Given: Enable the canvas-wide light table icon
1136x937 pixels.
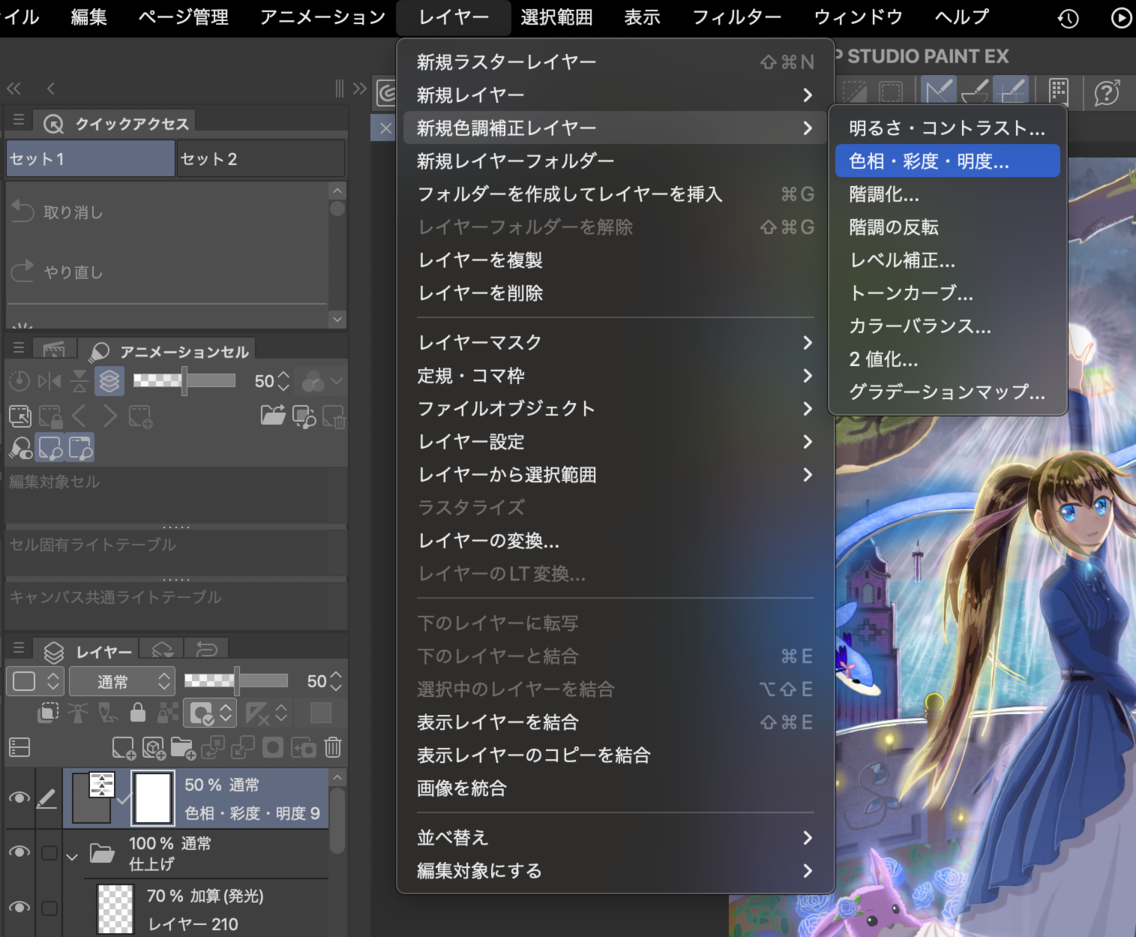Looking at the screenshot, I should click(x=80, y=449).
